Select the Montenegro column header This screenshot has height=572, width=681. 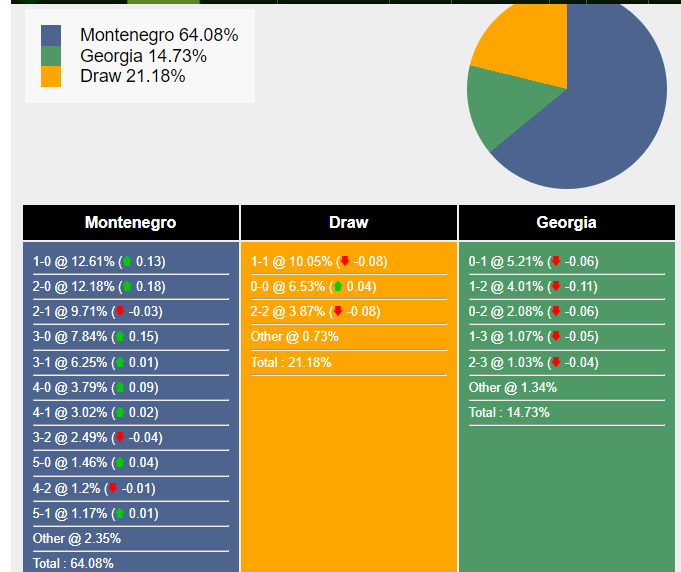[x=131, y=223]
